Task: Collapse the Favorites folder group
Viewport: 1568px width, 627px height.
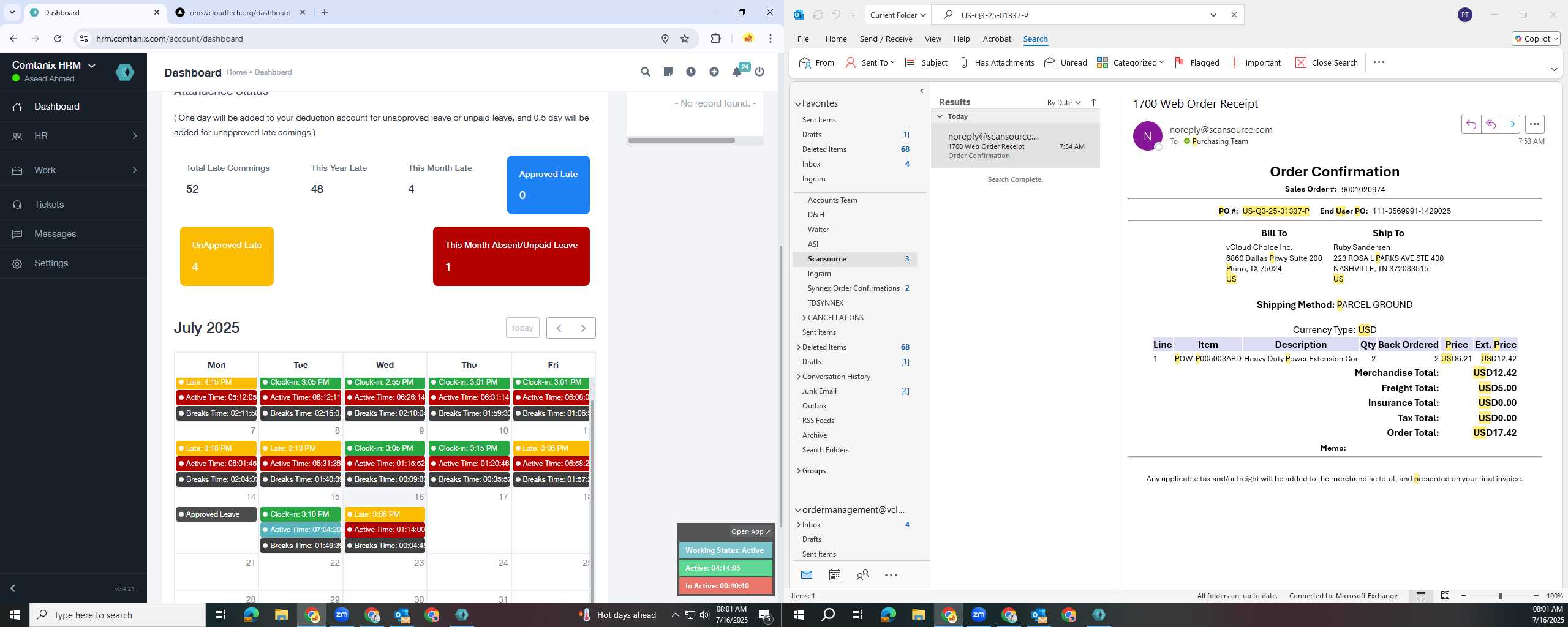Action: click(x=798, y=103)
